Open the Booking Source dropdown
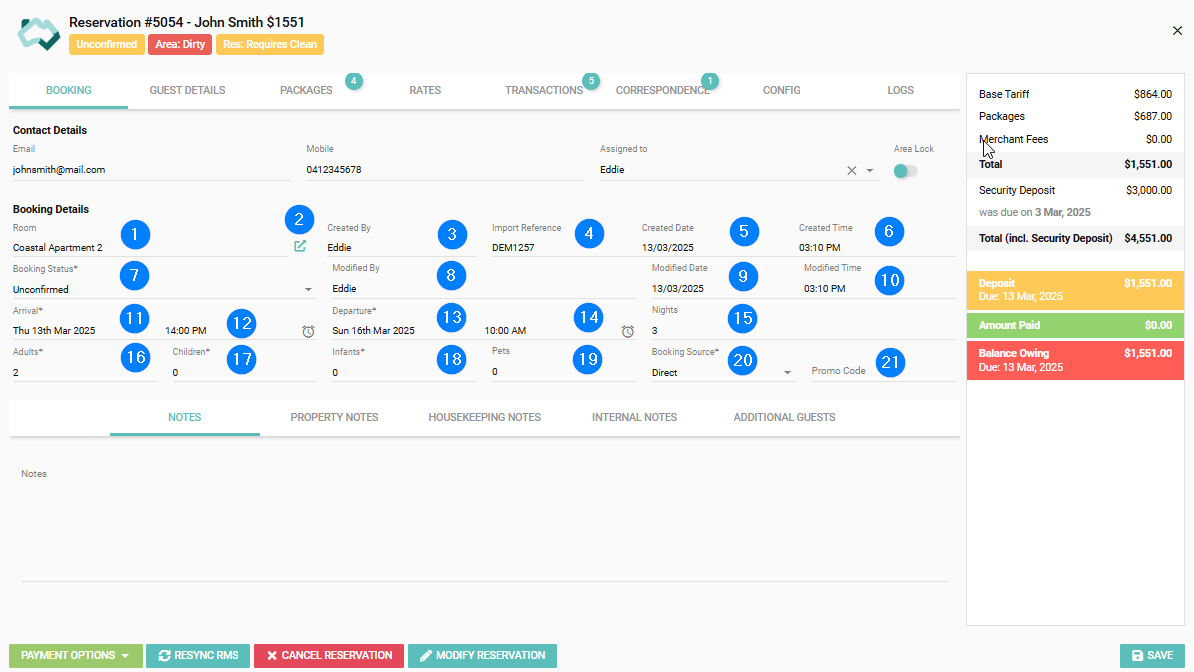This screenshot has width=1194, height=672. (x=788, y=373)
